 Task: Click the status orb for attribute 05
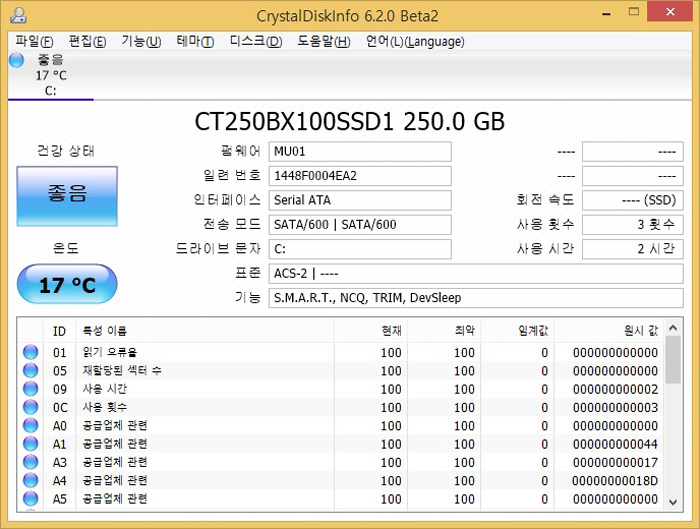(x=30, y=370)
